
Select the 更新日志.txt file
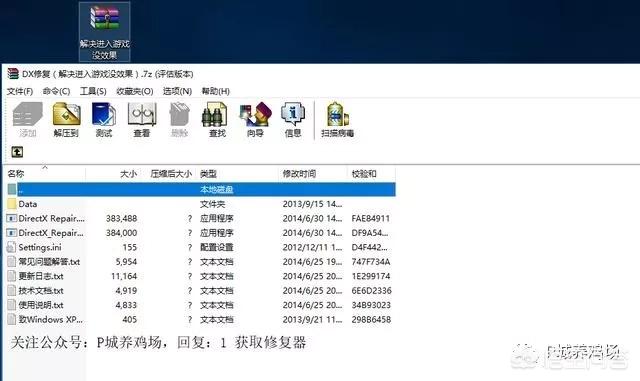point(200,276)
